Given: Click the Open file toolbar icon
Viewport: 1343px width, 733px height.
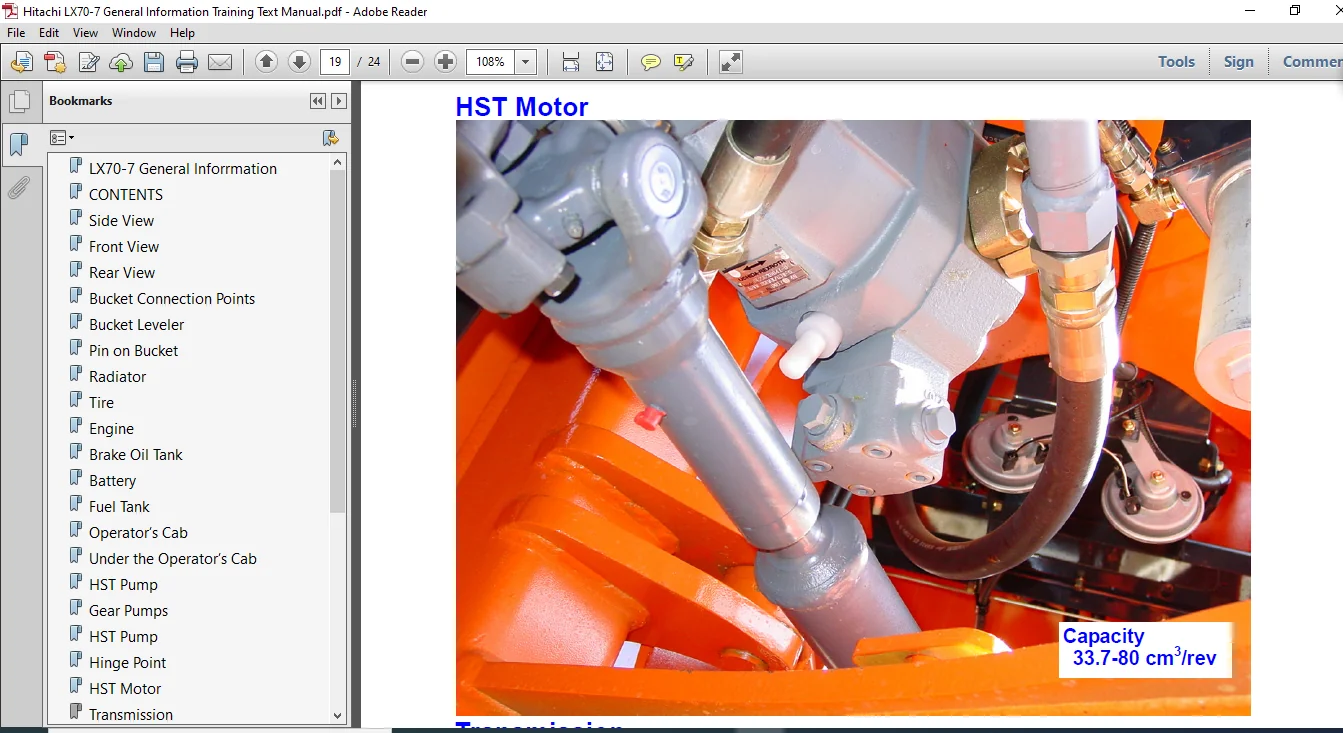Looking at the screenshot, I should click(x=22, y=62).
